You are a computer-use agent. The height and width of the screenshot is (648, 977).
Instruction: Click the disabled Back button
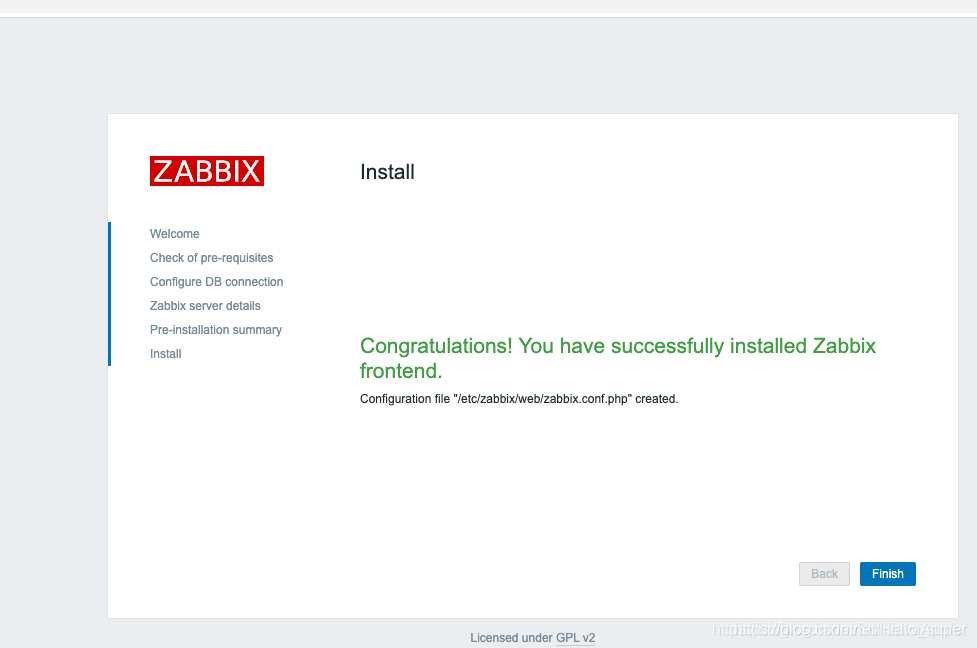[x=824, y=574]
